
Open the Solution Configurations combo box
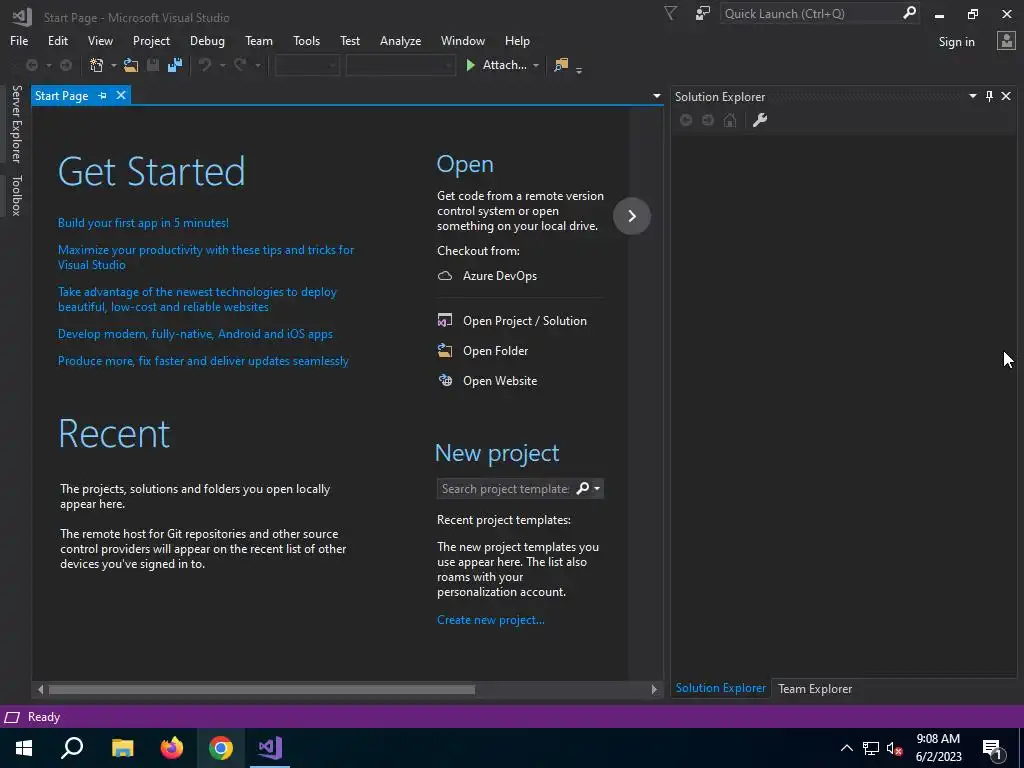[307, 65]
